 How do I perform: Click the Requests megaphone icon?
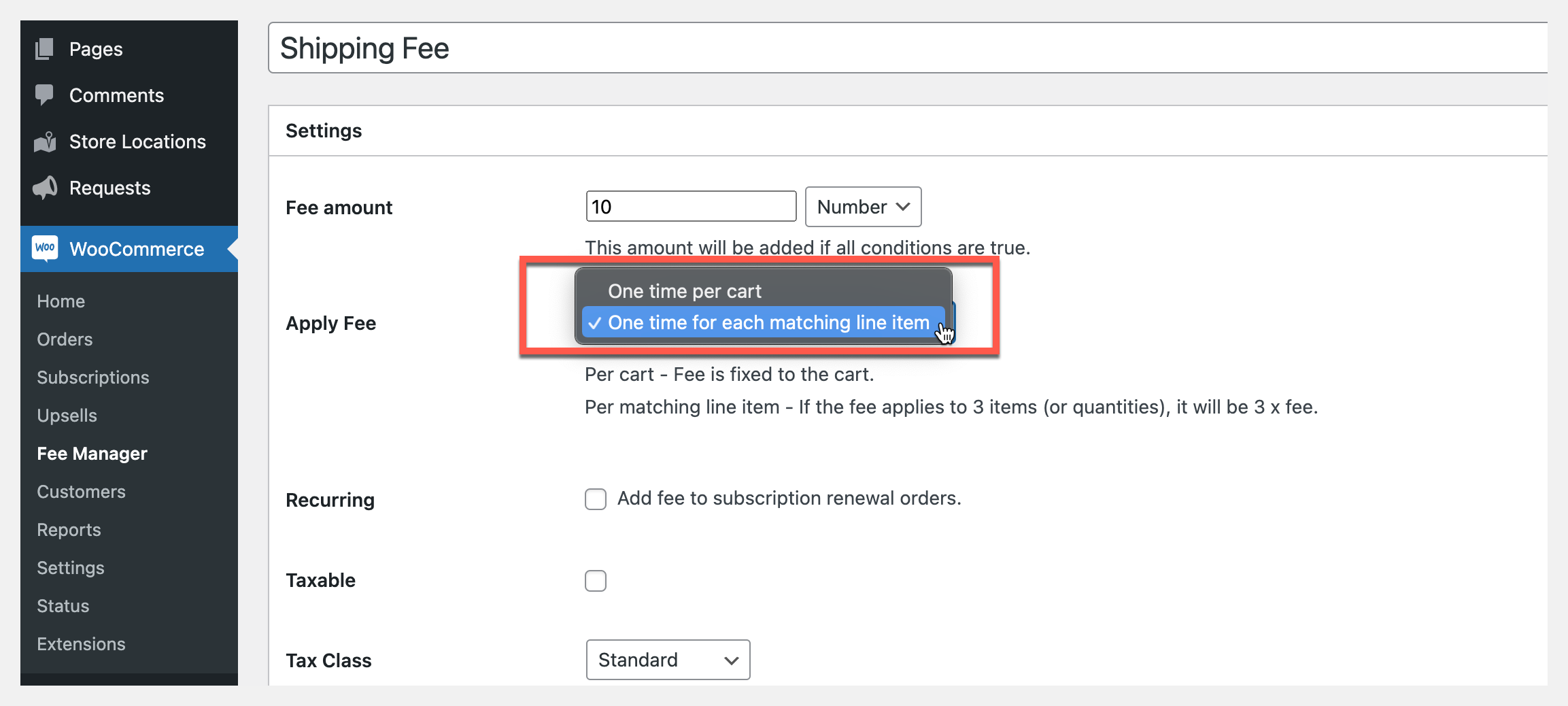pyautogui.click(x=45, y=188)
